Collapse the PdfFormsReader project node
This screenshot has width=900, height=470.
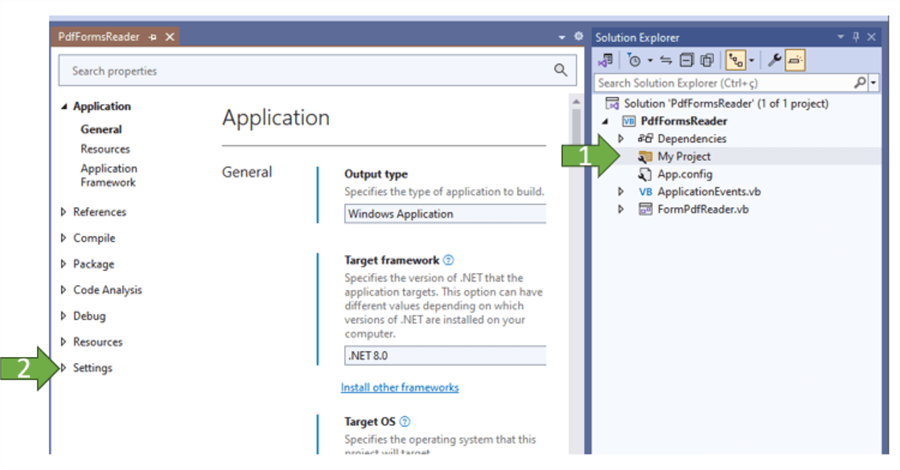pyautogui.click(x=605, y=121)
